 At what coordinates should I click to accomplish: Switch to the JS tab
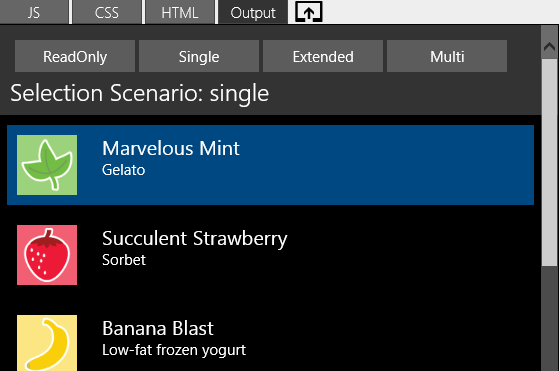pyautogui.click(x=34, y=12)
